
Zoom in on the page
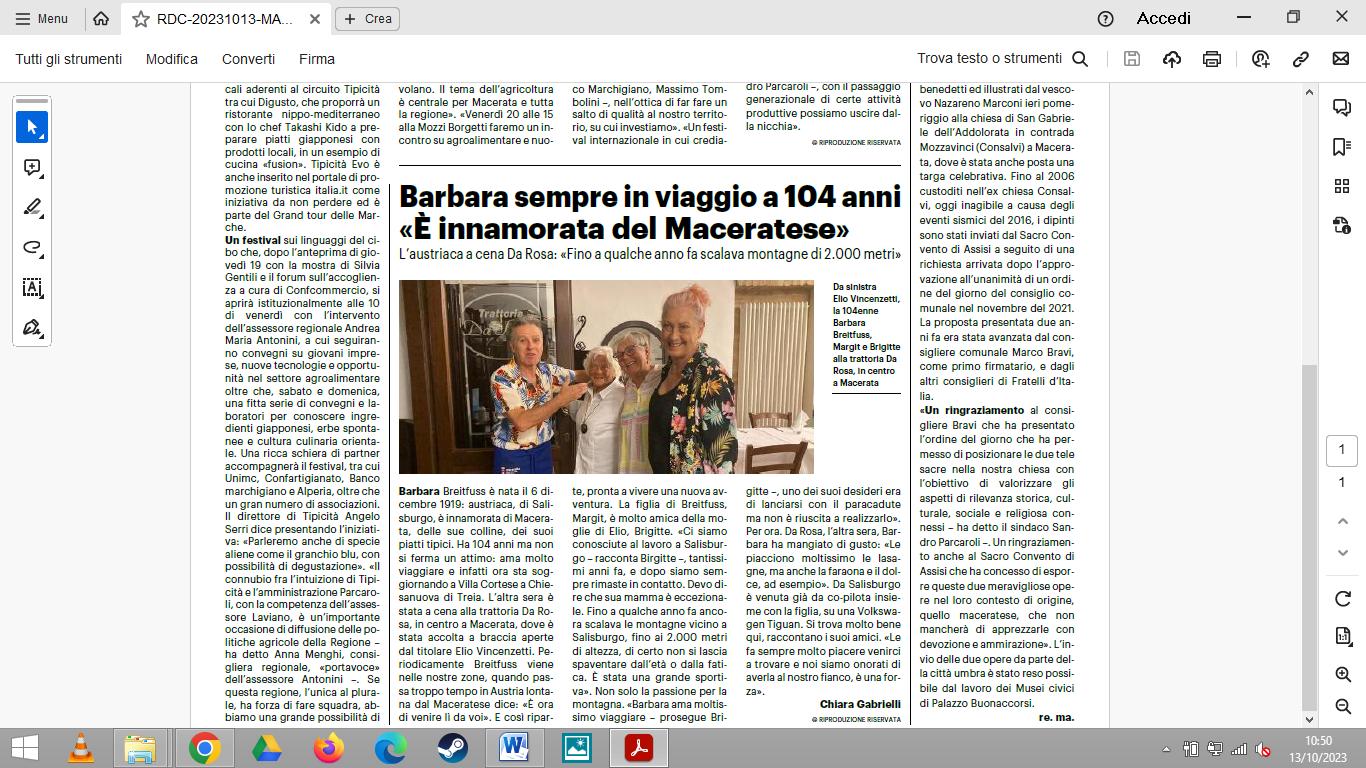[x=1343, y=674]
